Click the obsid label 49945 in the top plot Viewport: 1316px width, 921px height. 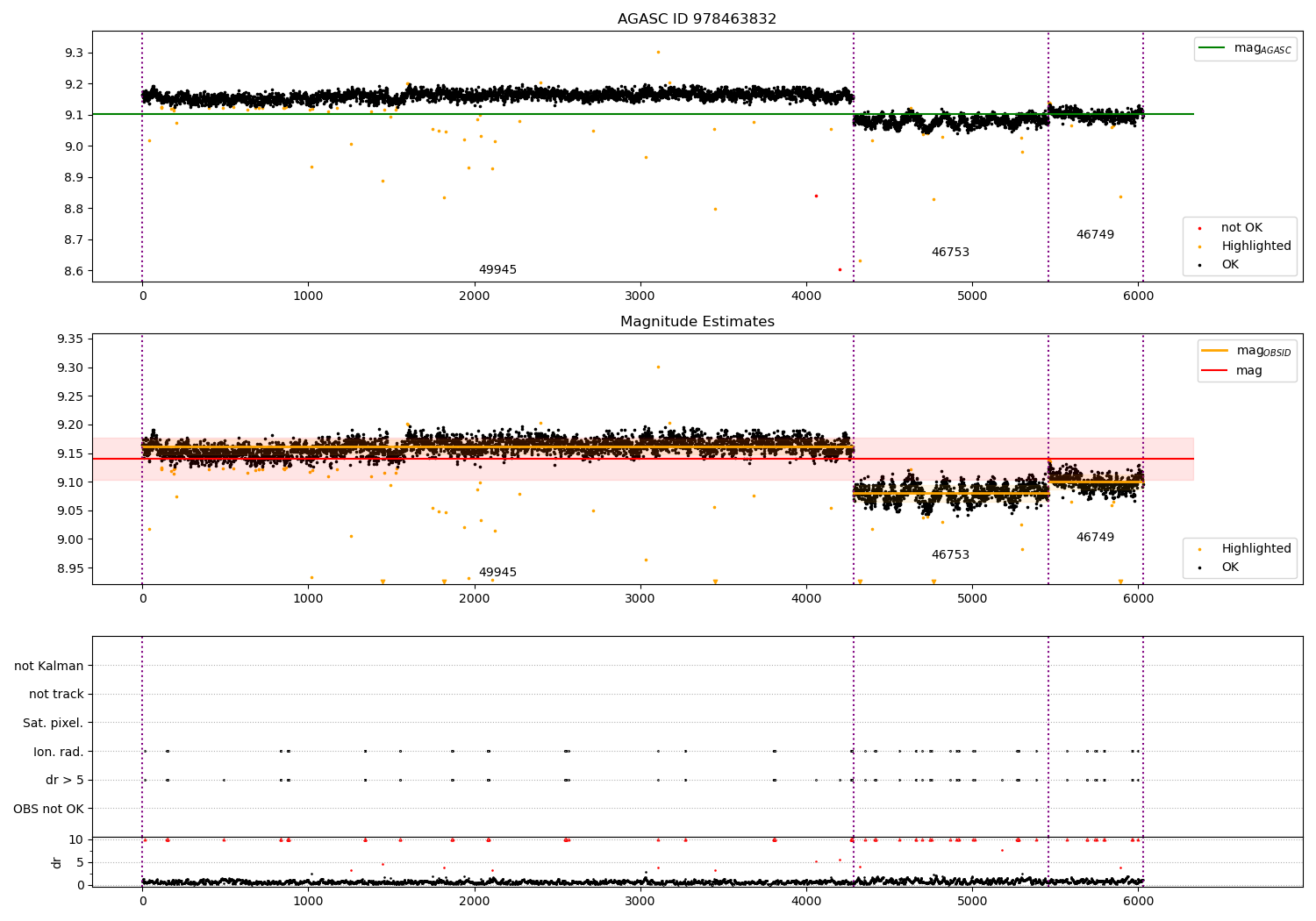(x=497, y=270)
